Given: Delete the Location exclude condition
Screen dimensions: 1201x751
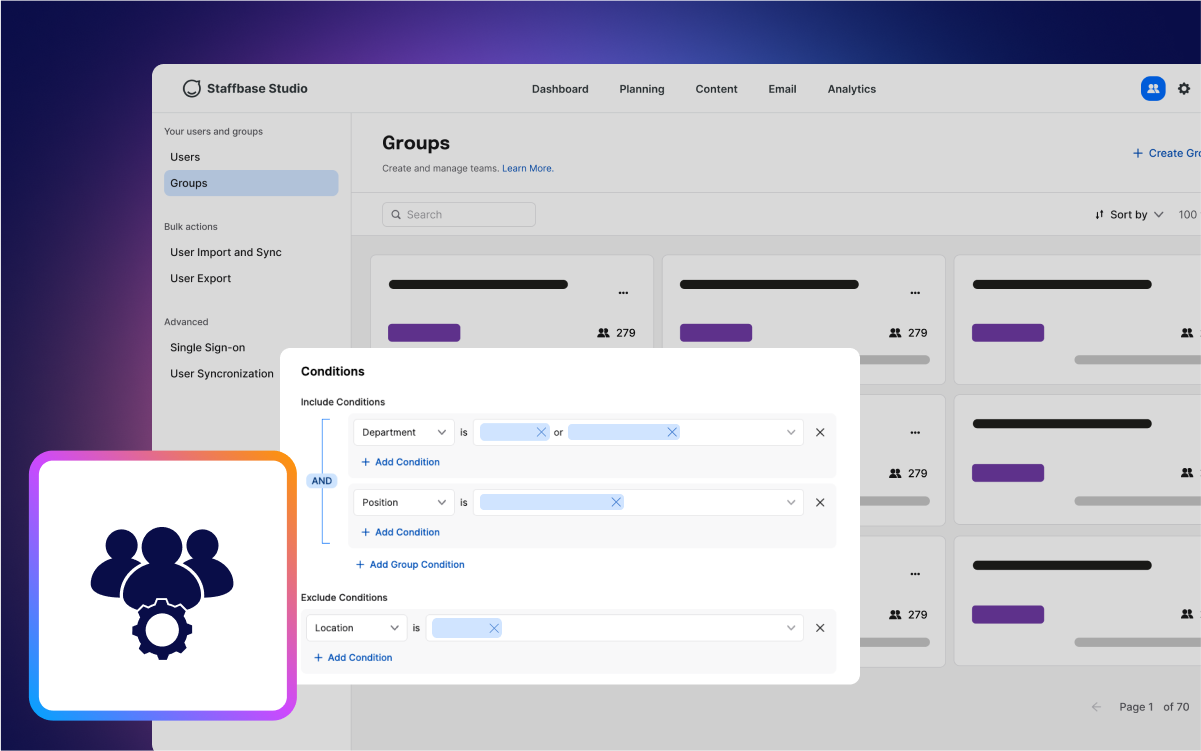Looking at the screenshot, I should click(820, 628).
